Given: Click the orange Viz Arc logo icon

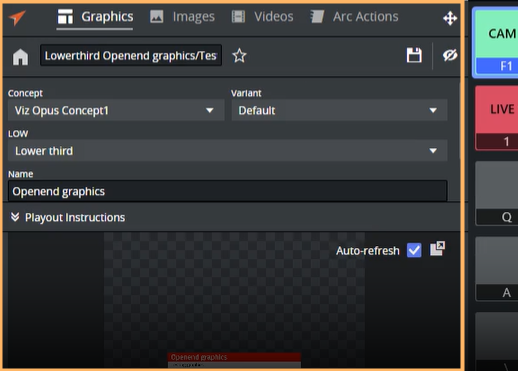Looking at the screenshot, I should 17,17.
